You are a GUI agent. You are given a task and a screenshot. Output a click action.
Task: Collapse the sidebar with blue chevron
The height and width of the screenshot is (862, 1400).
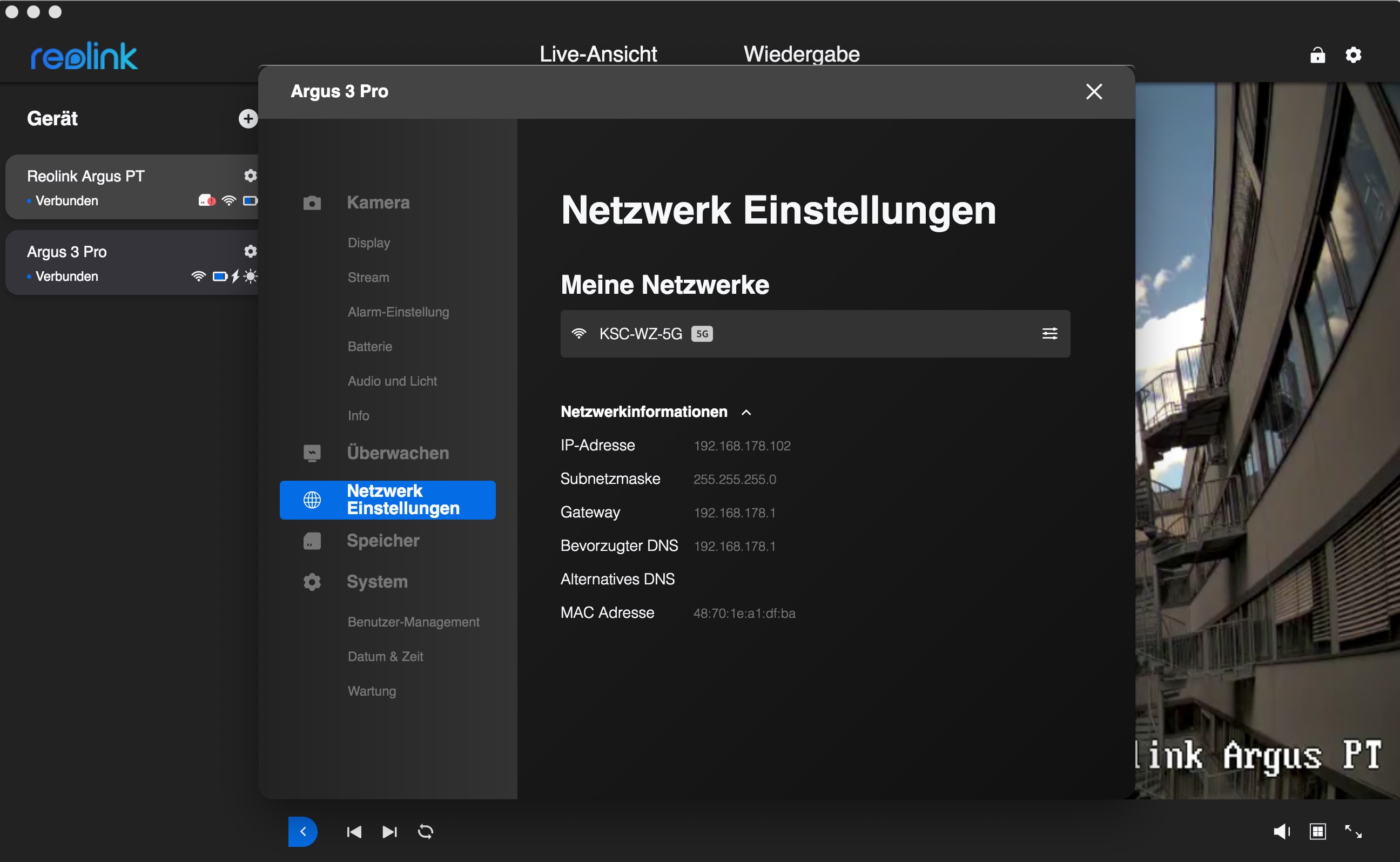(x=302, y=832)
